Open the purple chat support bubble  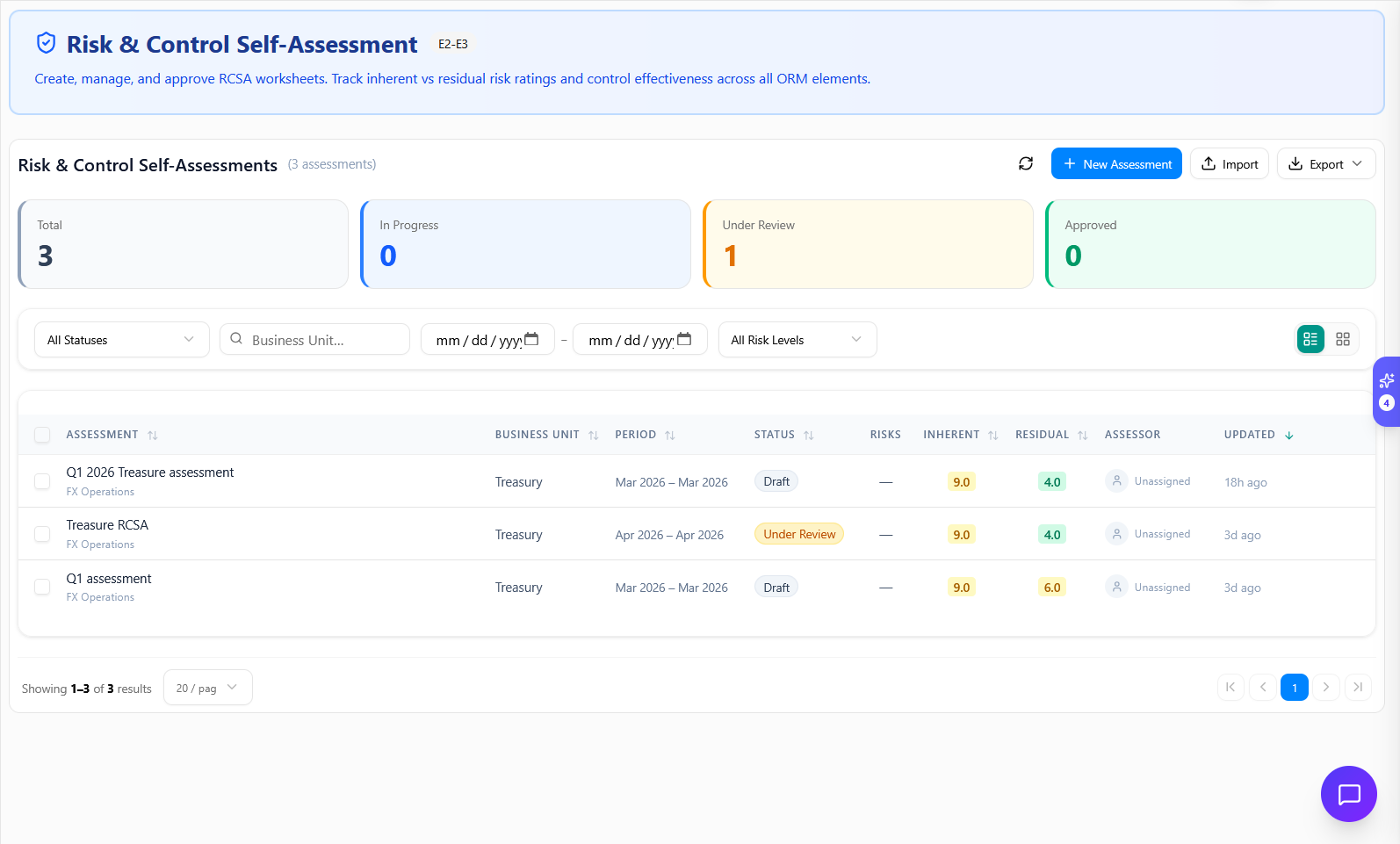coord(1347,794)
